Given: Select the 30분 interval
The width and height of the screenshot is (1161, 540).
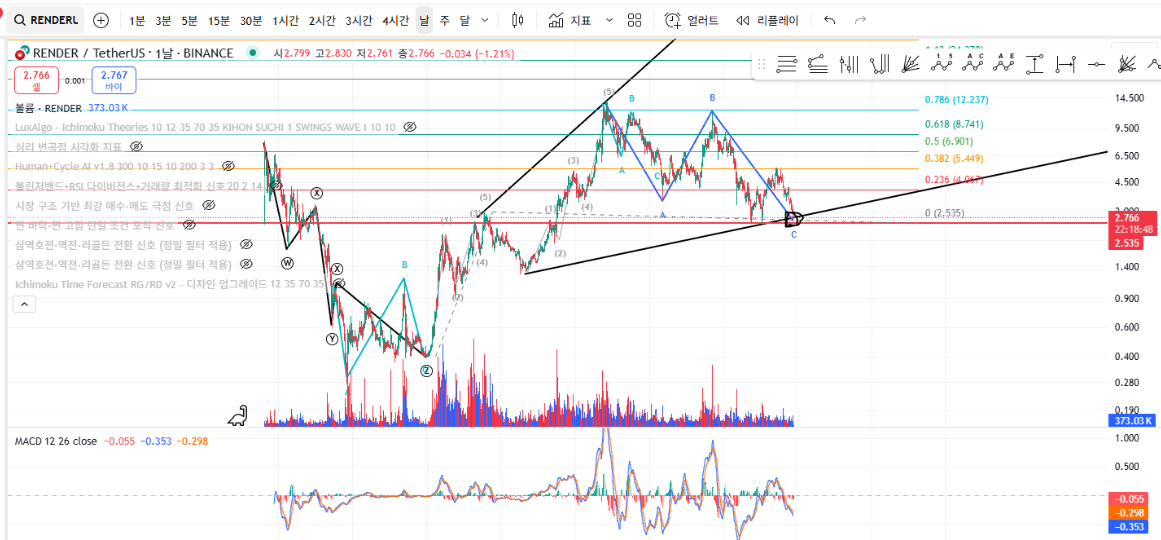Looking at the screenshot, I should [250, 20].
